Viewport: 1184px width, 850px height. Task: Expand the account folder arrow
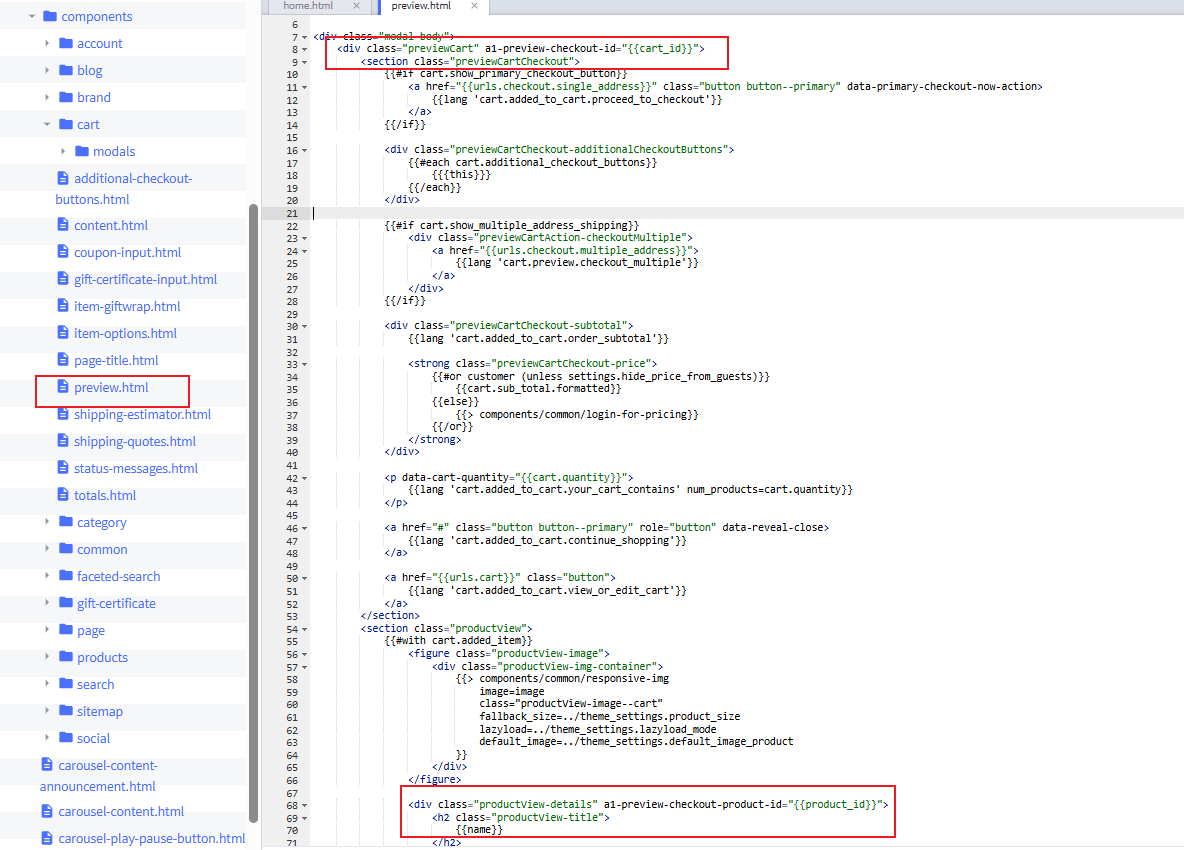click(x=47, y=43)
